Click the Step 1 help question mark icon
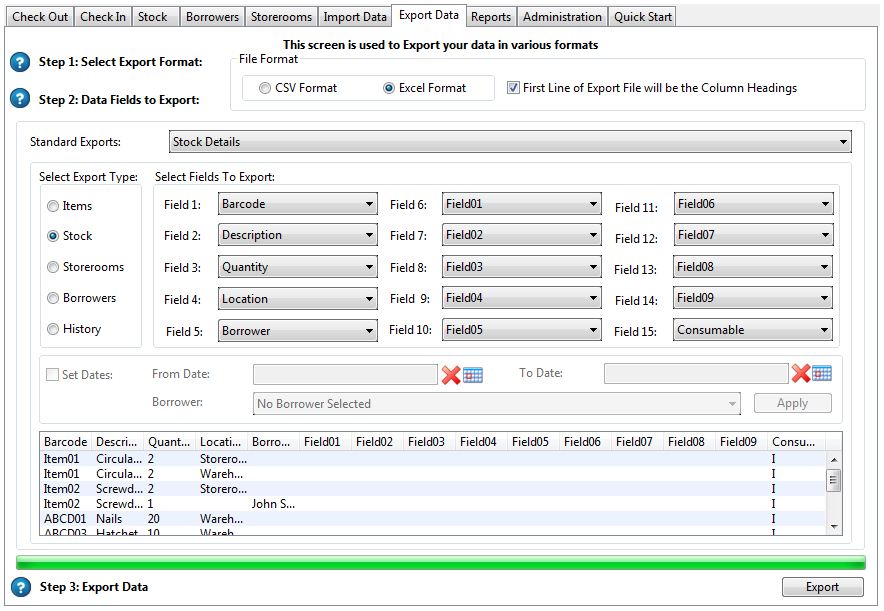The width and height of the screenshot is (884, 611). 20,62
